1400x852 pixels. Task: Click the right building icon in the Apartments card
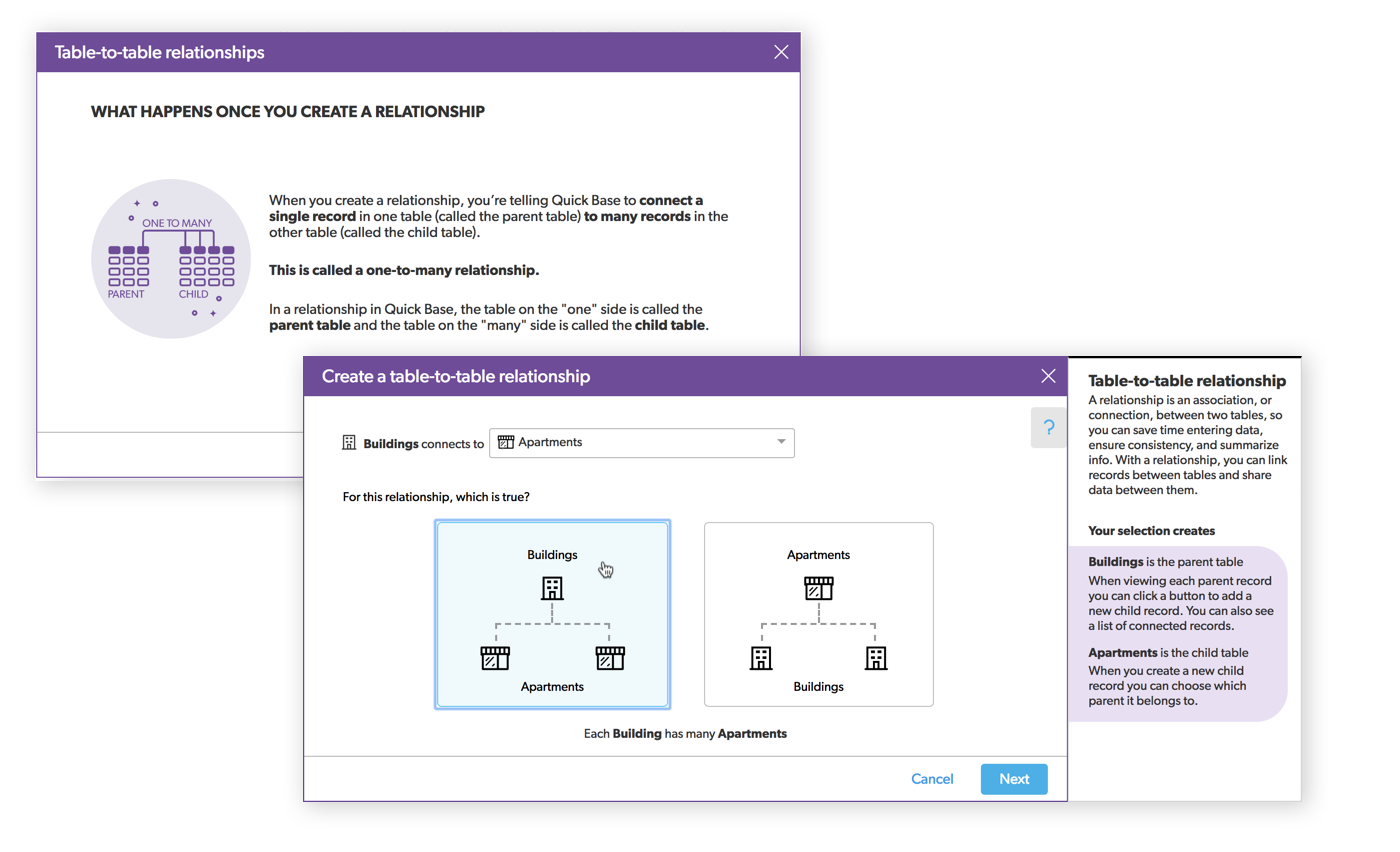click(876, 657)
